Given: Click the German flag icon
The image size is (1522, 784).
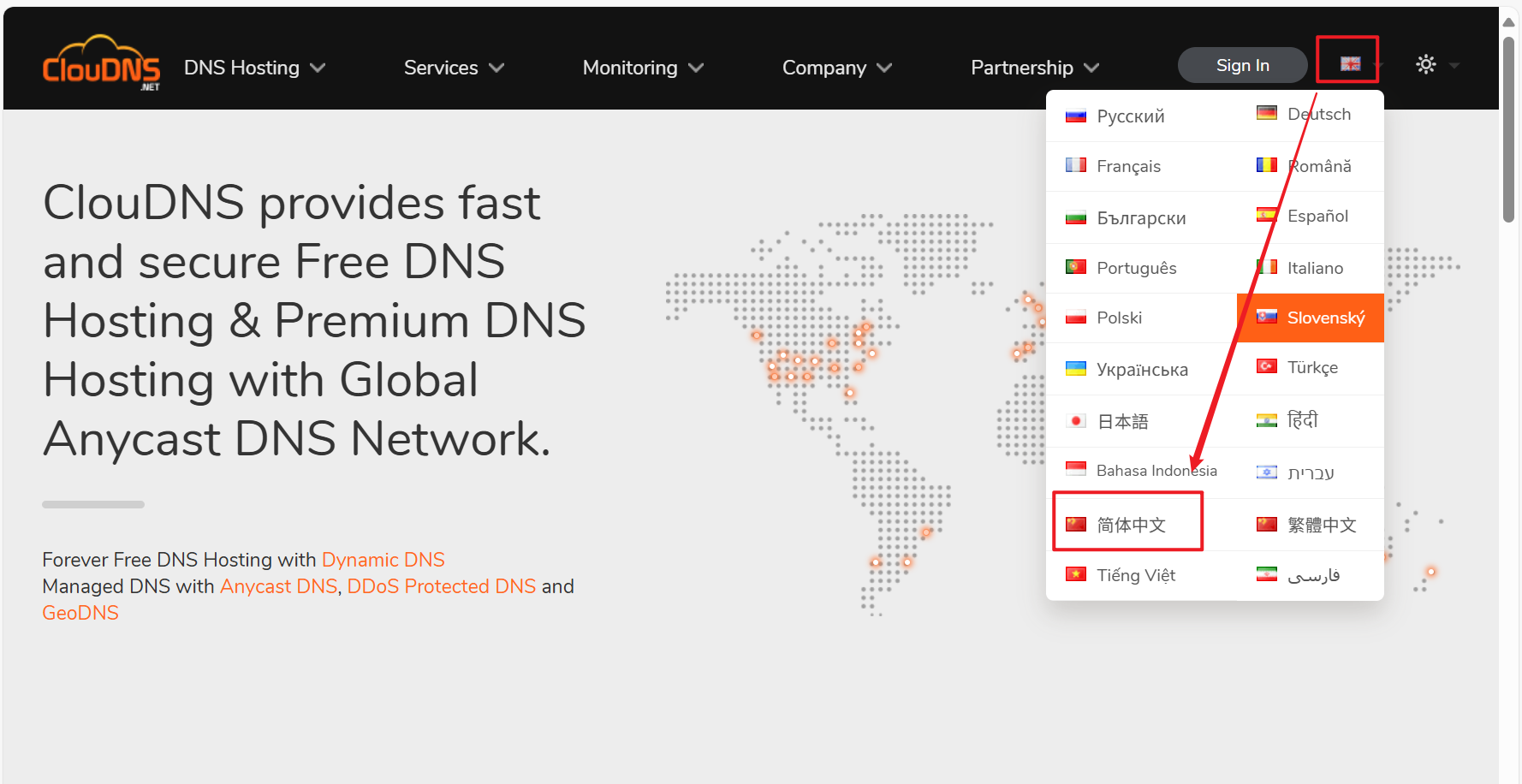Looking at the screenshot, I should [x=1267, y=113].
